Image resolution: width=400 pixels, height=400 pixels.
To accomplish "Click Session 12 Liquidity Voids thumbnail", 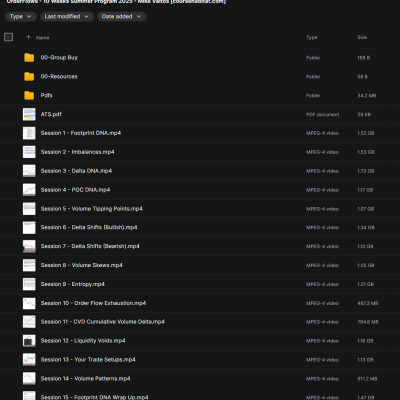I will click(29, 341).
